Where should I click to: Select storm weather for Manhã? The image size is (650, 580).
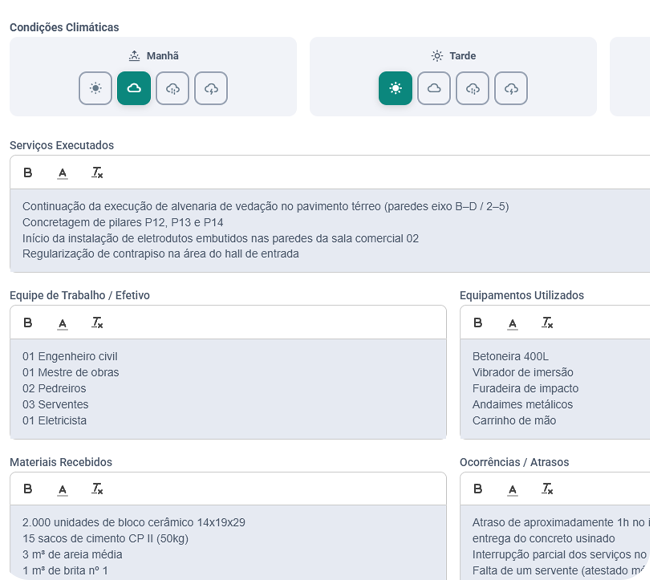point(211,88)
